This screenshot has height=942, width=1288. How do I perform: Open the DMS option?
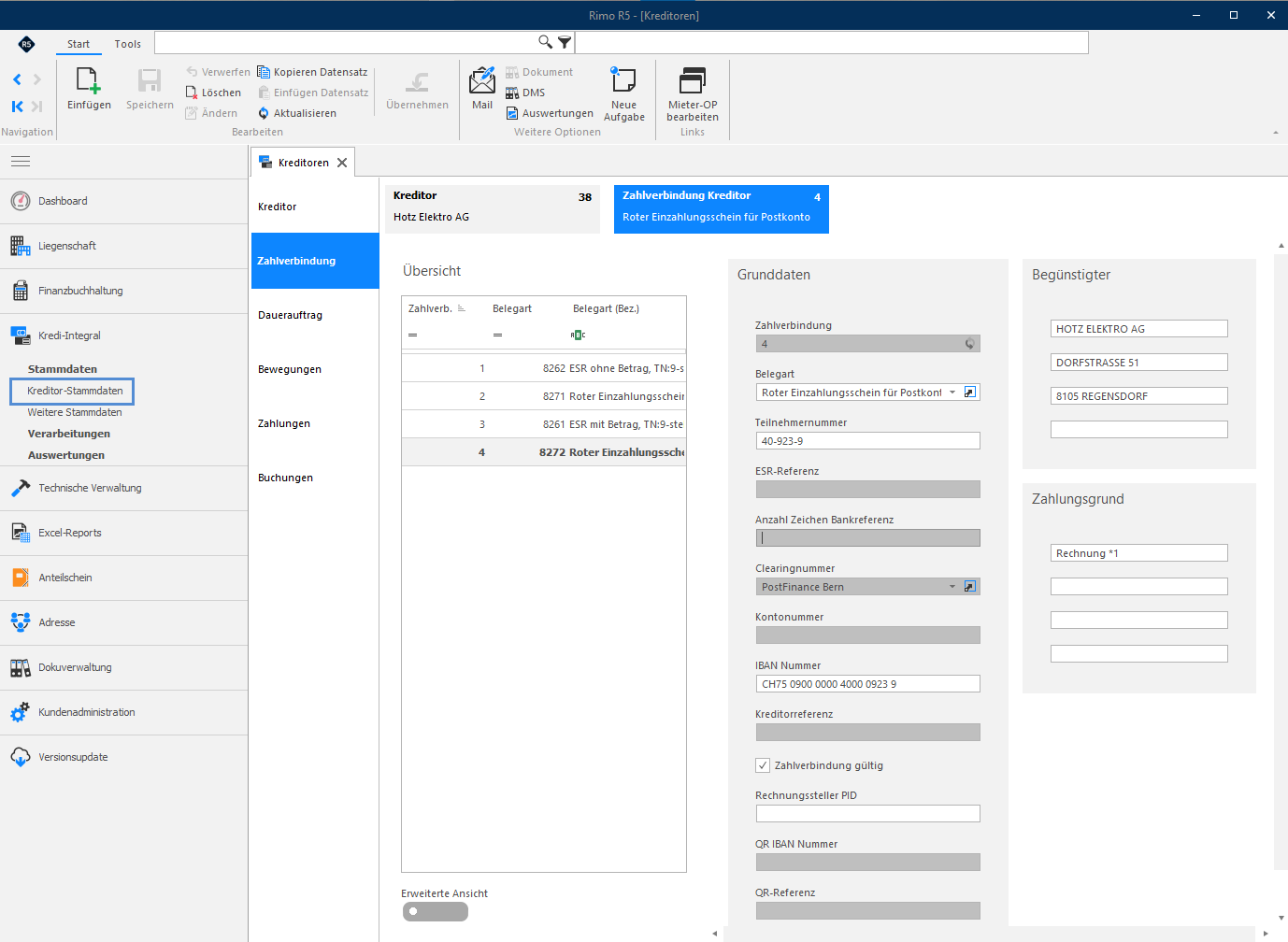click(525, 93)
